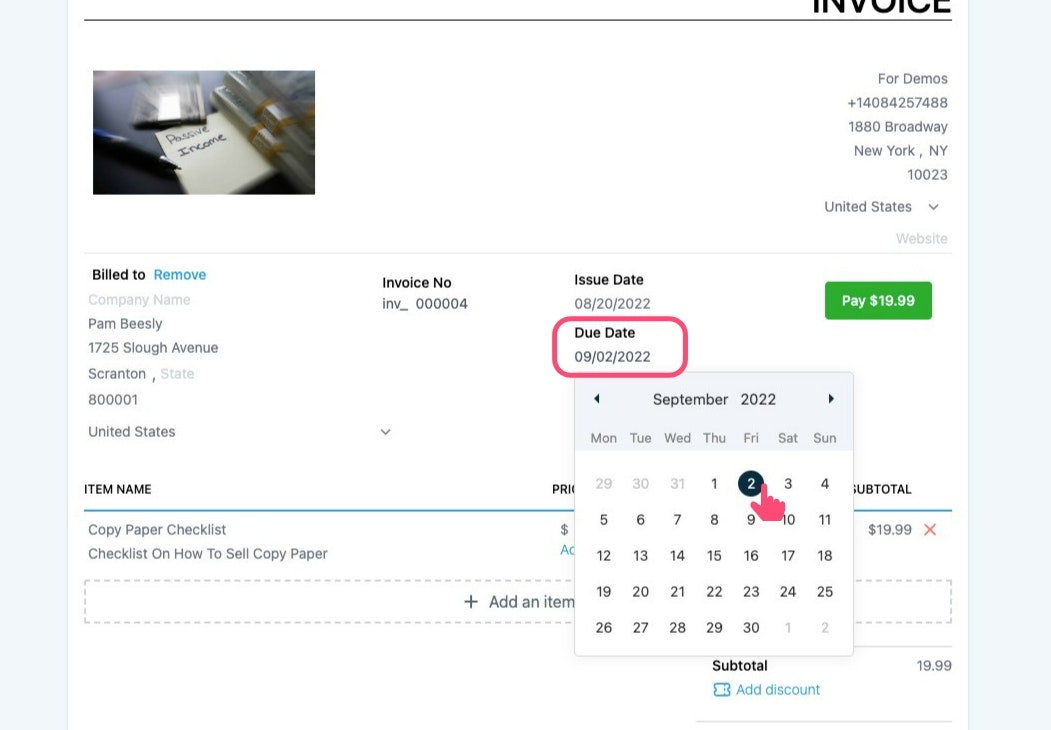Select September 16 in calendar
This screenshot has height=730, width=1051.
click(x=751, y=556)
